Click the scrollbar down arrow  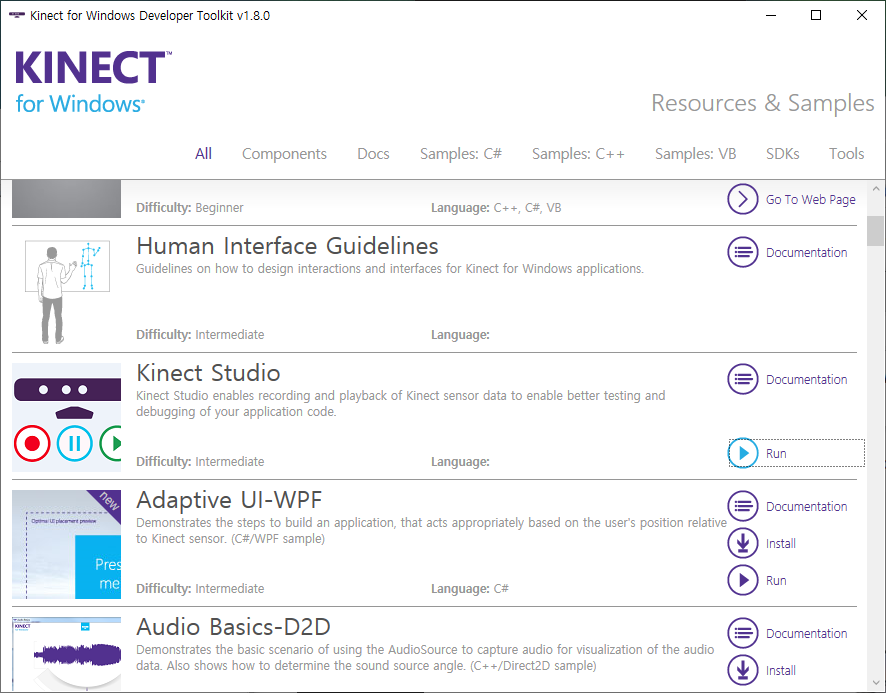point(875,683)
